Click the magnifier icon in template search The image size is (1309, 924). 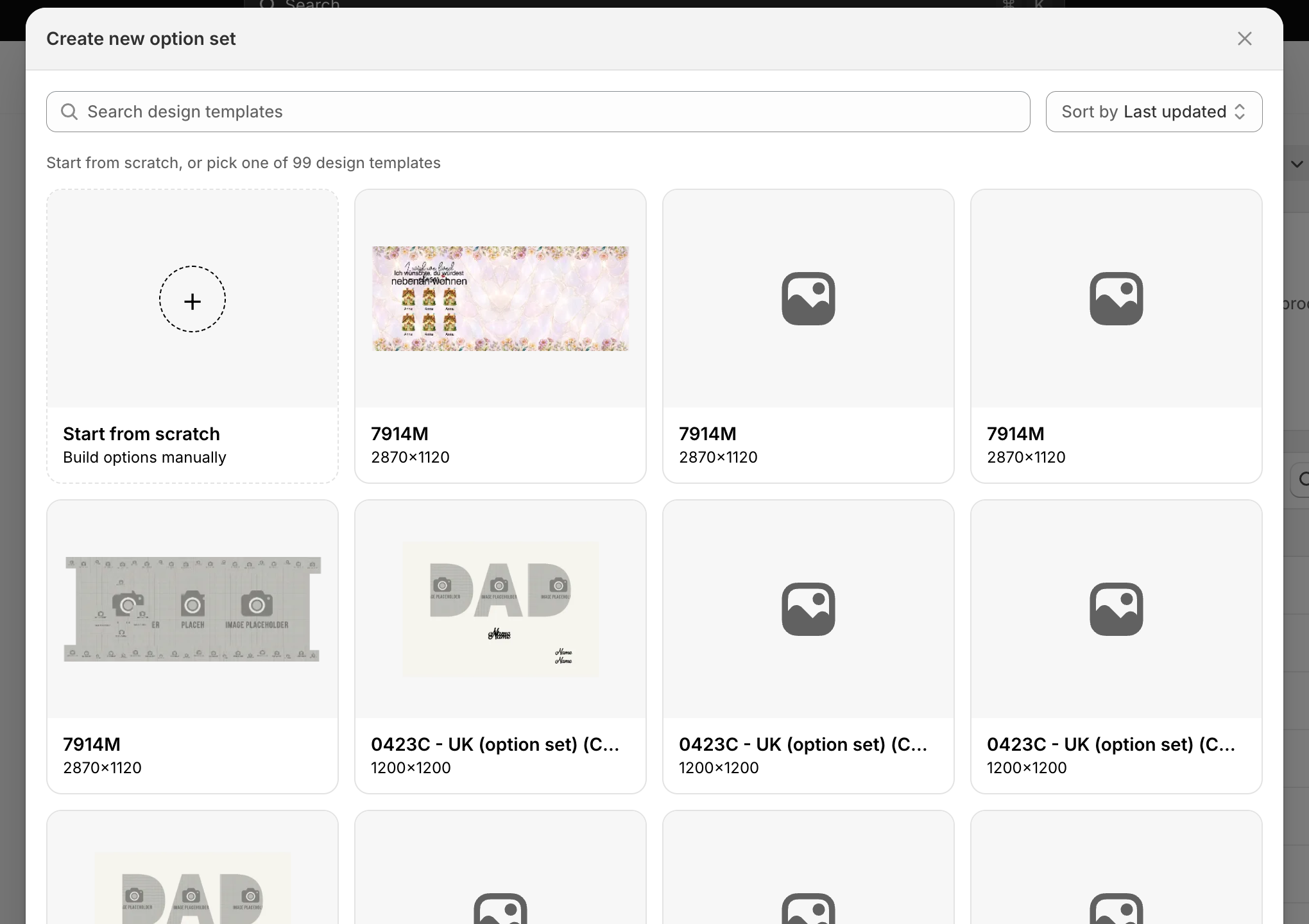point(69,112)
